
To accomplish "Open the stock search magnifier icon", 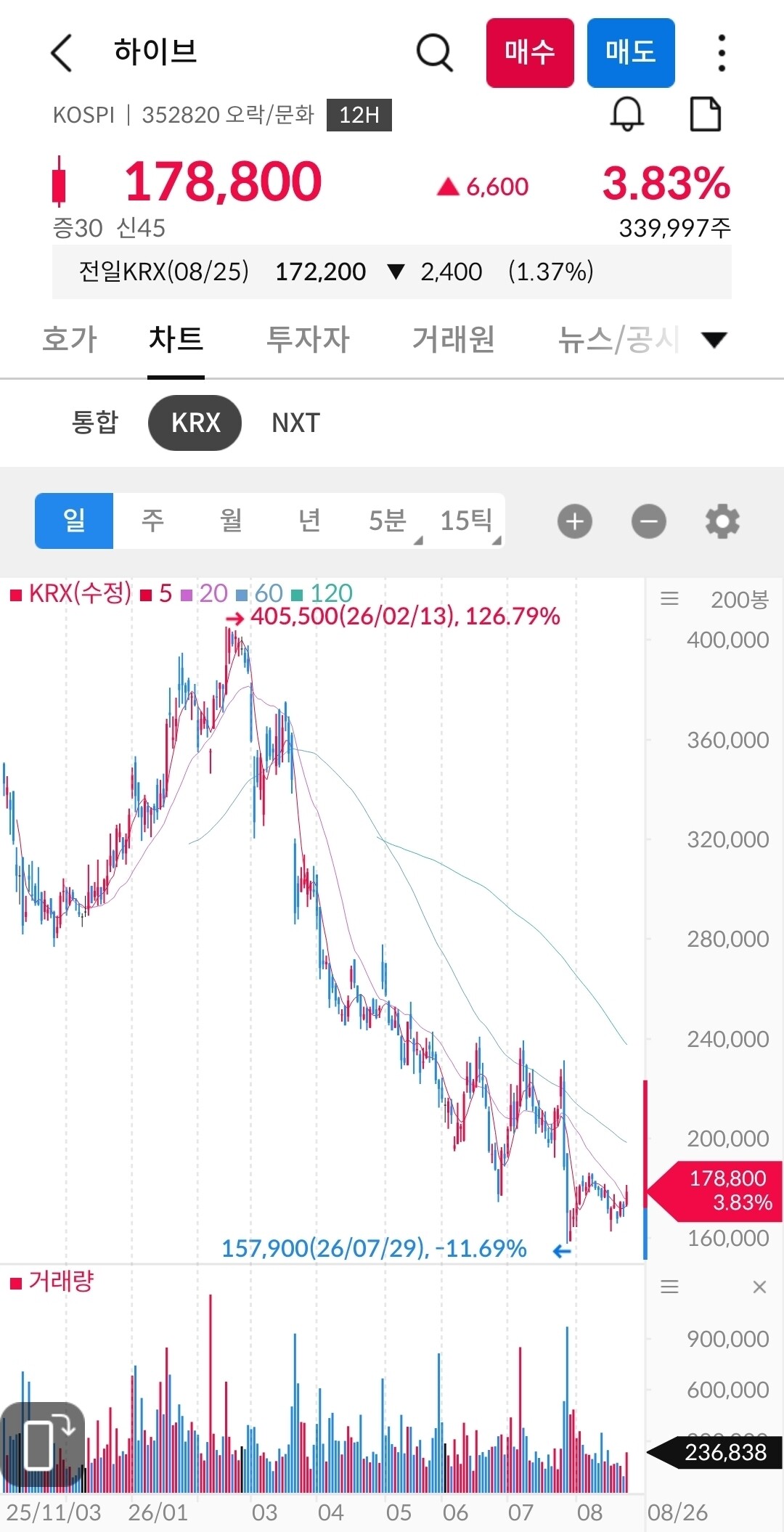I will click(435, 53).
